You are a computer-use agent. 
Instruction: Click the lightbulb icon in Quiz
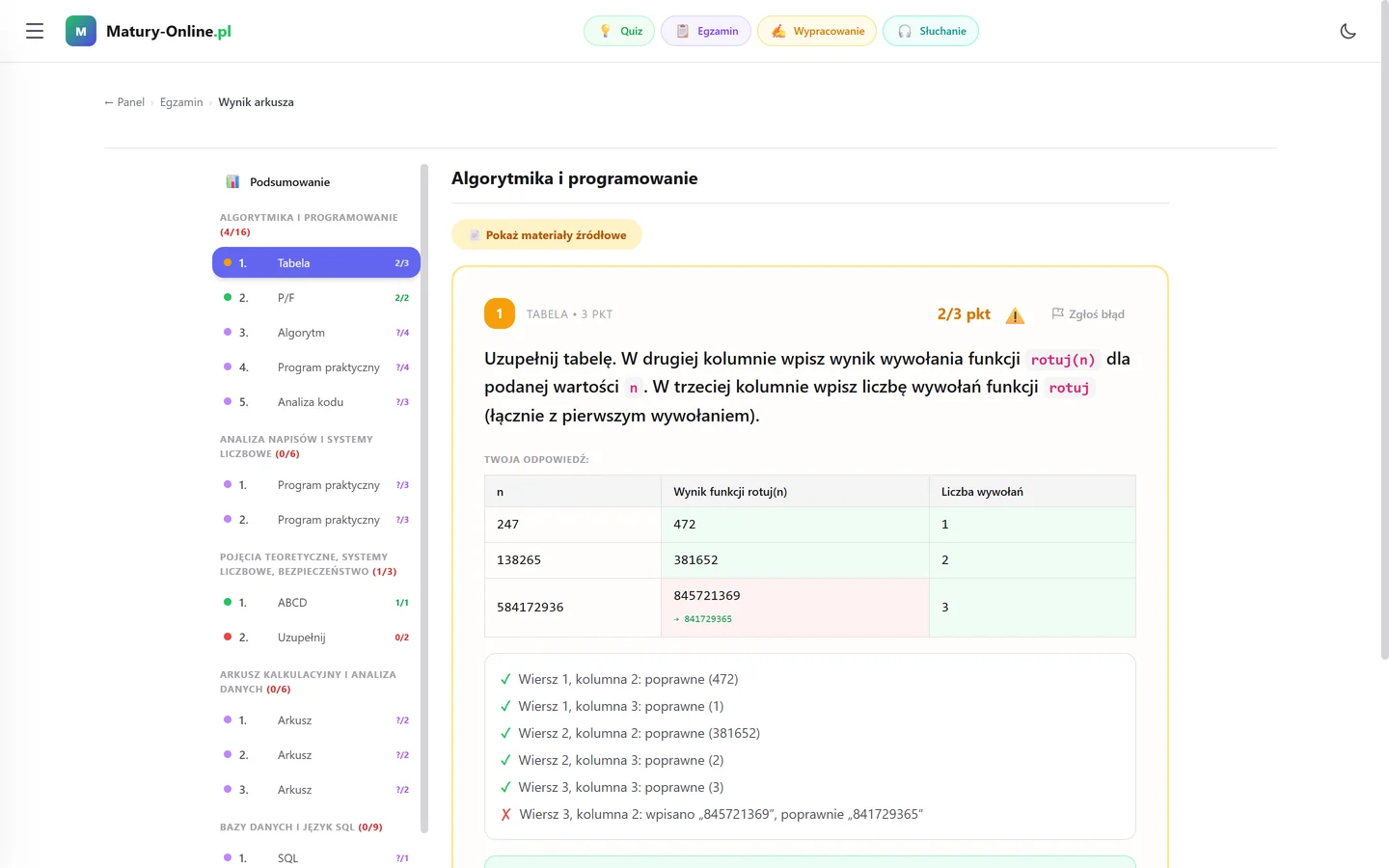[605, 31]
